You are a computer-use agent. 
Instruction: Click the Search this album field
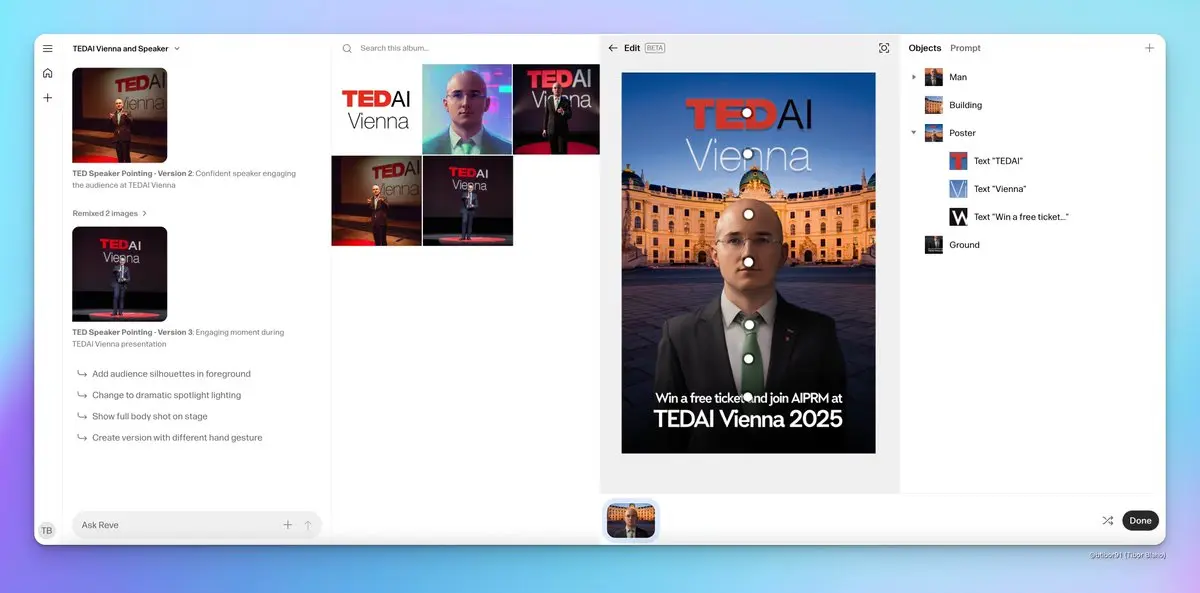click(395, 48)
